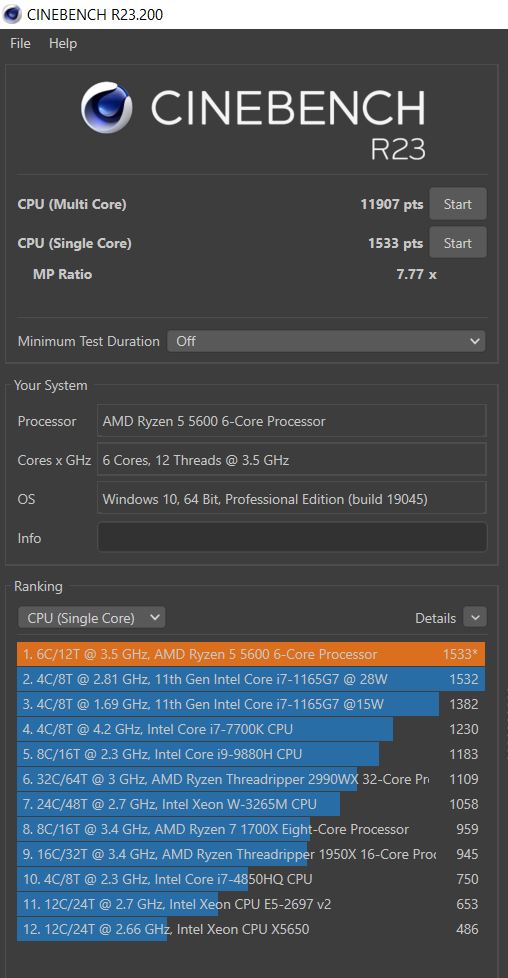Click the Processor field showing Ryzen 5 5600
The height and width of the screenshot is (978, 508).
291,421
